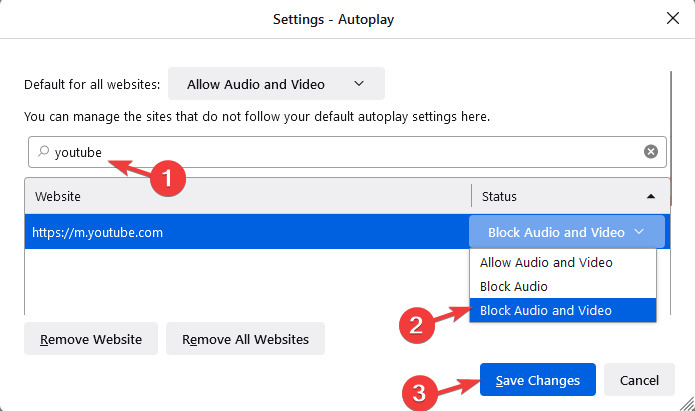695x411 pixels.
Task: Sort by the Website column header
Action: (248, 196)
